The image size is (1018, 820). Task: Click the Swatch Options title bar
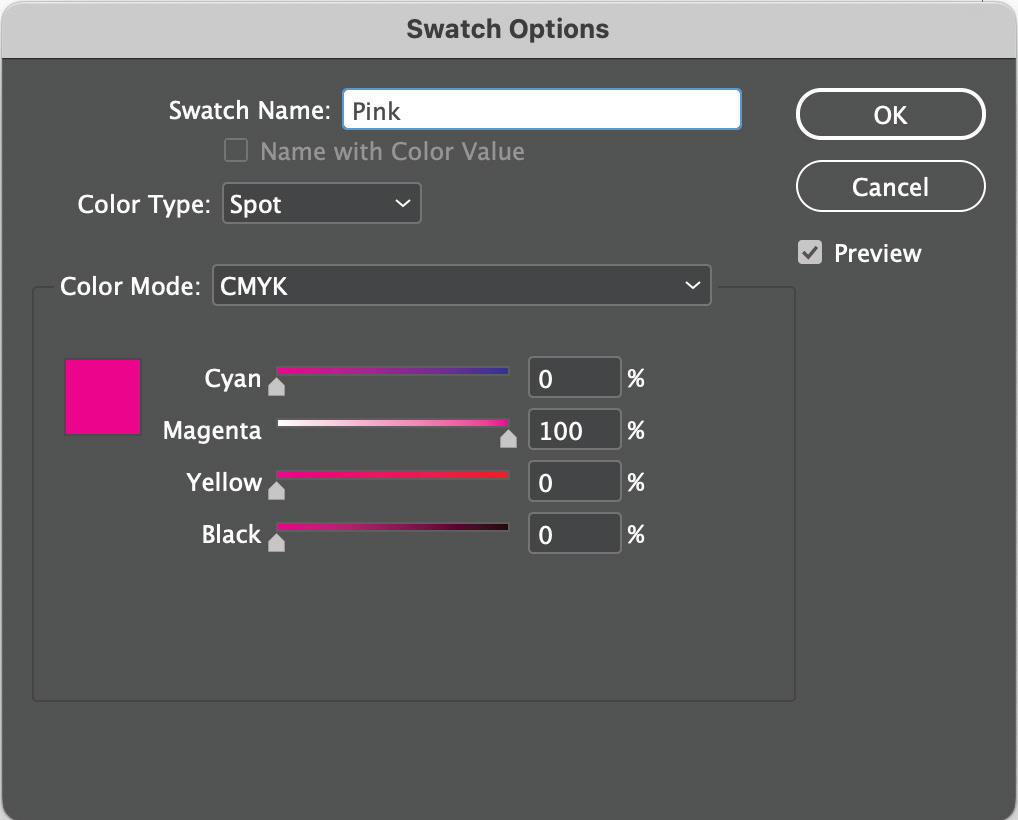coord(508,29)
